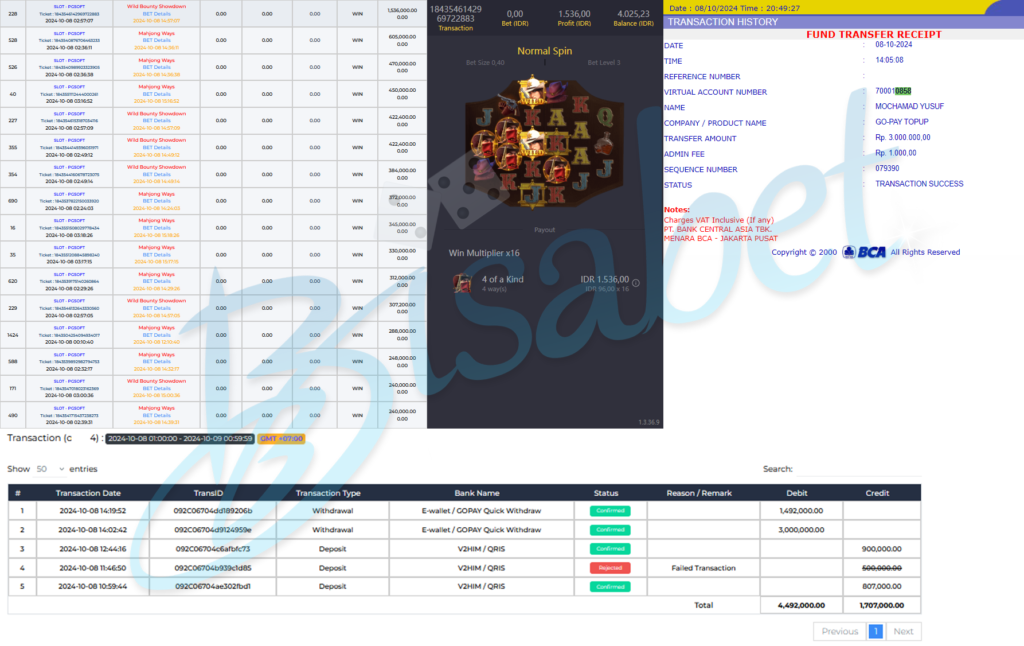
Task: Sort by the Credit column header
Action: coord(877,493)
